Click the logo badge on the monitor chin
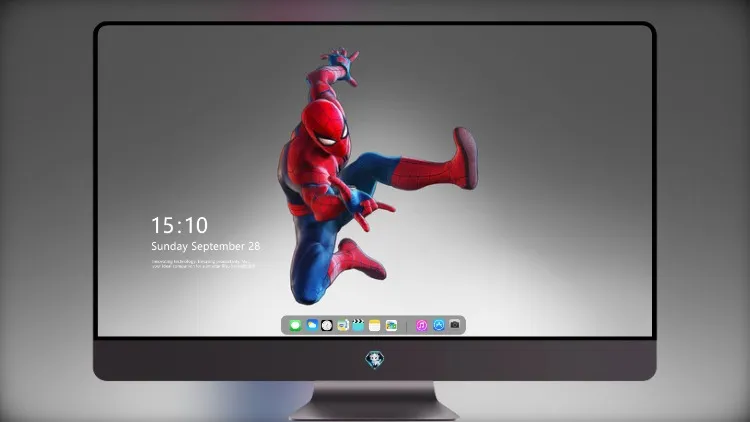The image size is (750, 422). (x=375, y=360)
